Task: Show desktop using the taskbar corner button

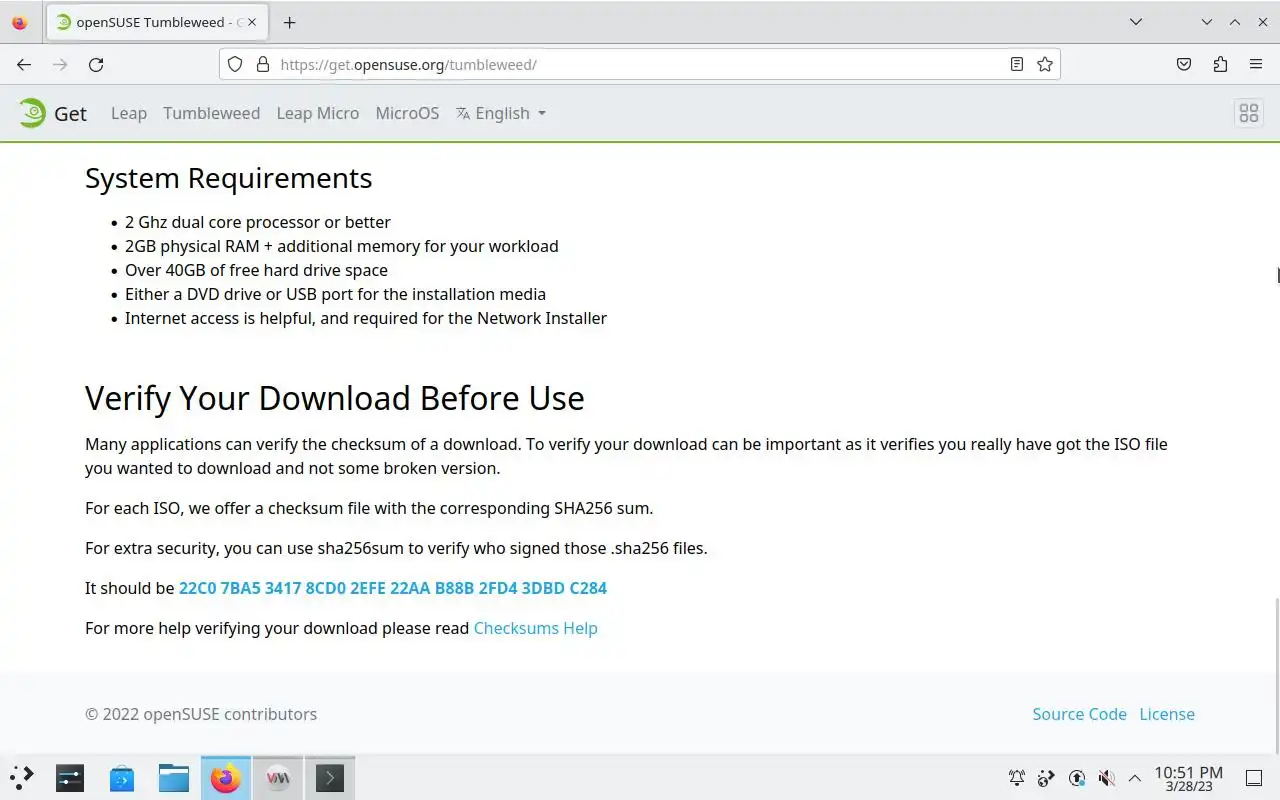Action: [1254, 777]
